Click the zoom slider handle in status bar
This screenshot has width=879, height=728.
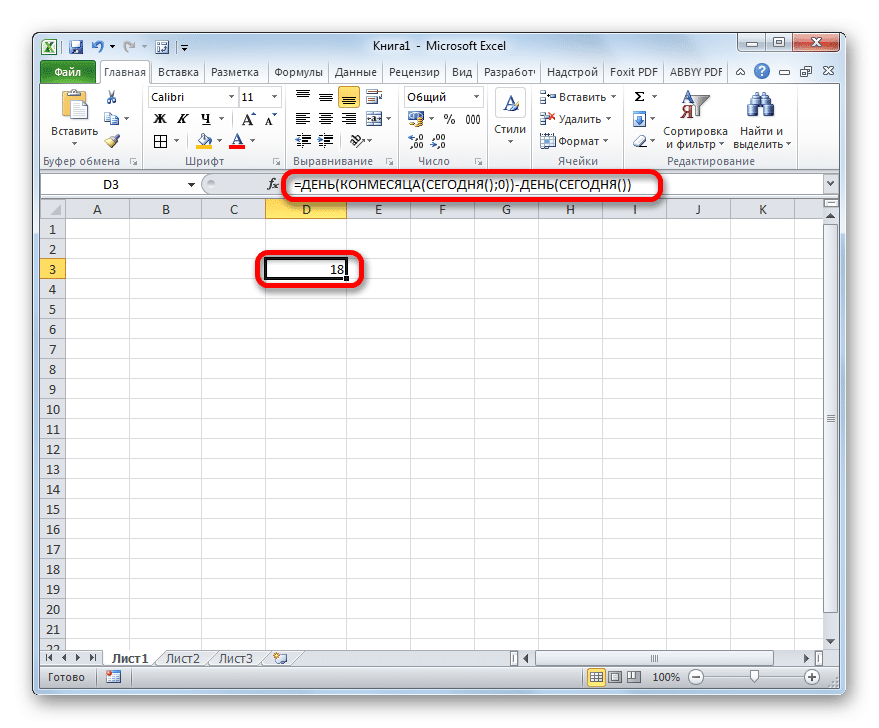tap(754, 676)
